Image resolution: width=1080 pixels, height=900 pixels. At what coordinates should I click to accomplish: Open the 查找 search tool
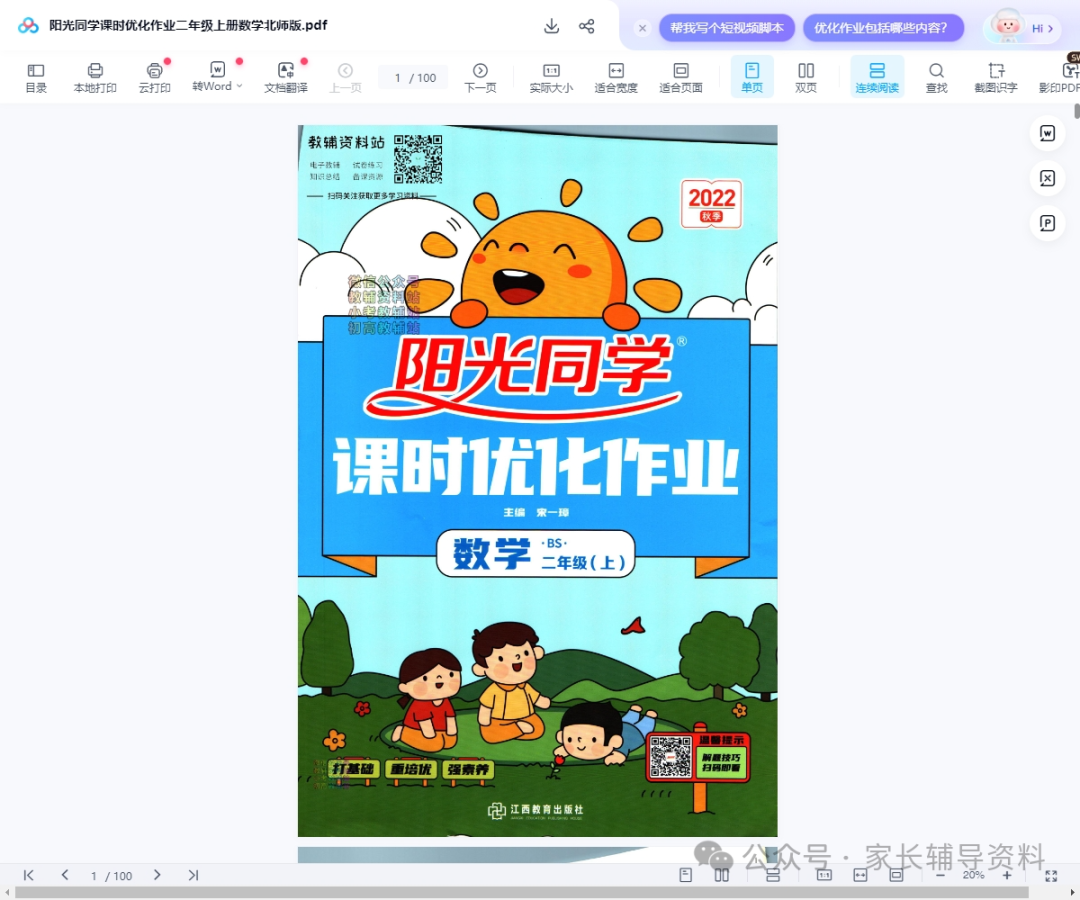(x=936, y=78)
